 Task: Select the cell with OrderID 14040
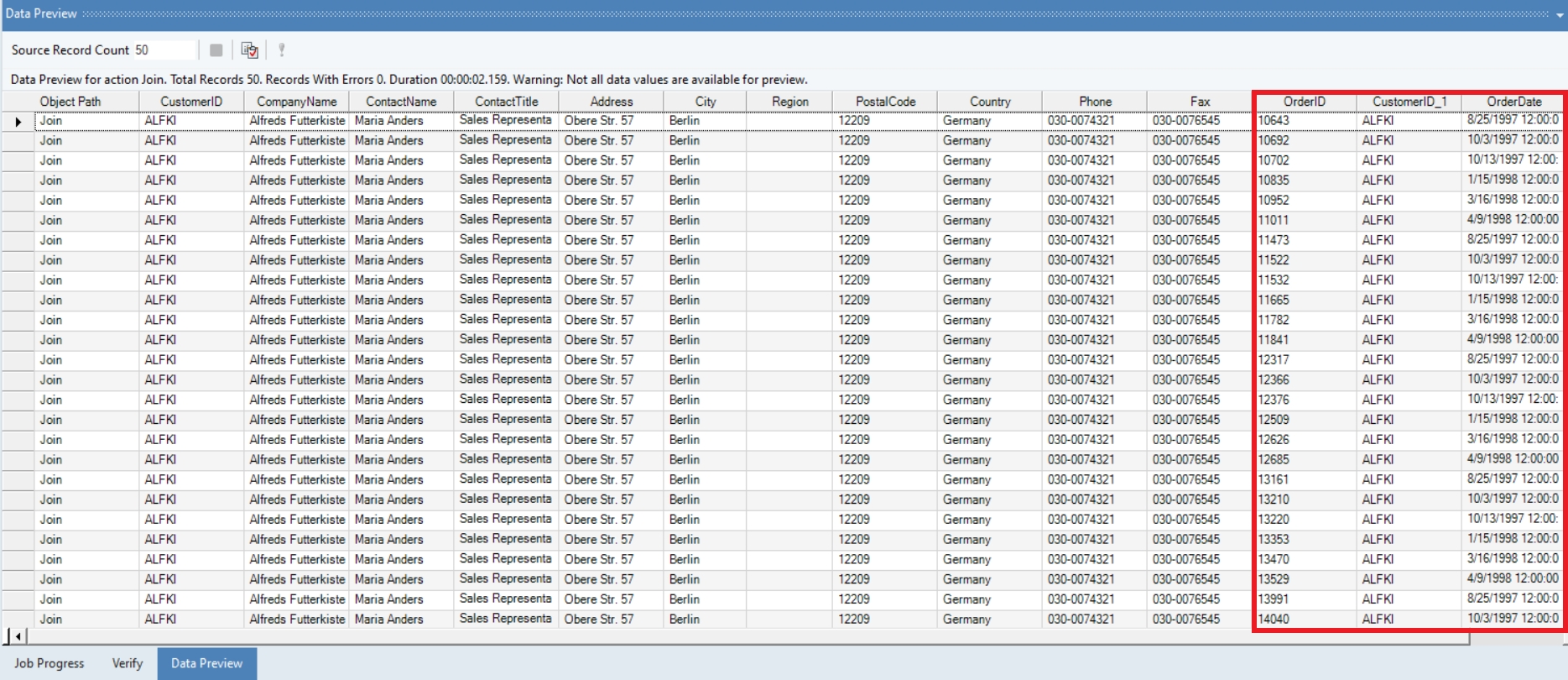pyautogui.click(x=1305, y=619)
